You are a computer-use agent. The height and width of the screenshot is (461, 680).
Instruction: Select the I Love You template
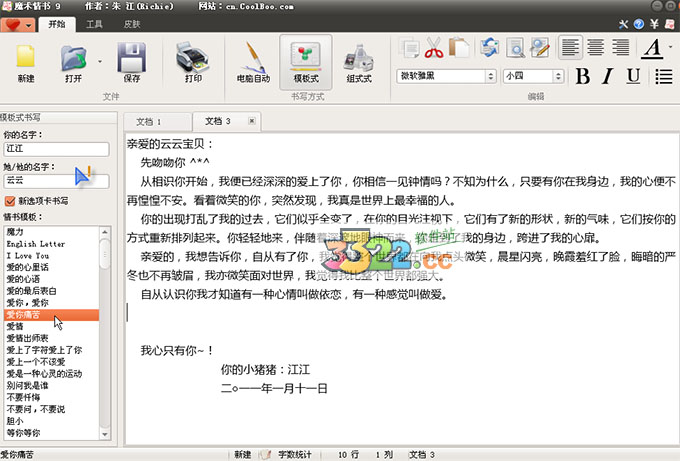pos(52,255)
